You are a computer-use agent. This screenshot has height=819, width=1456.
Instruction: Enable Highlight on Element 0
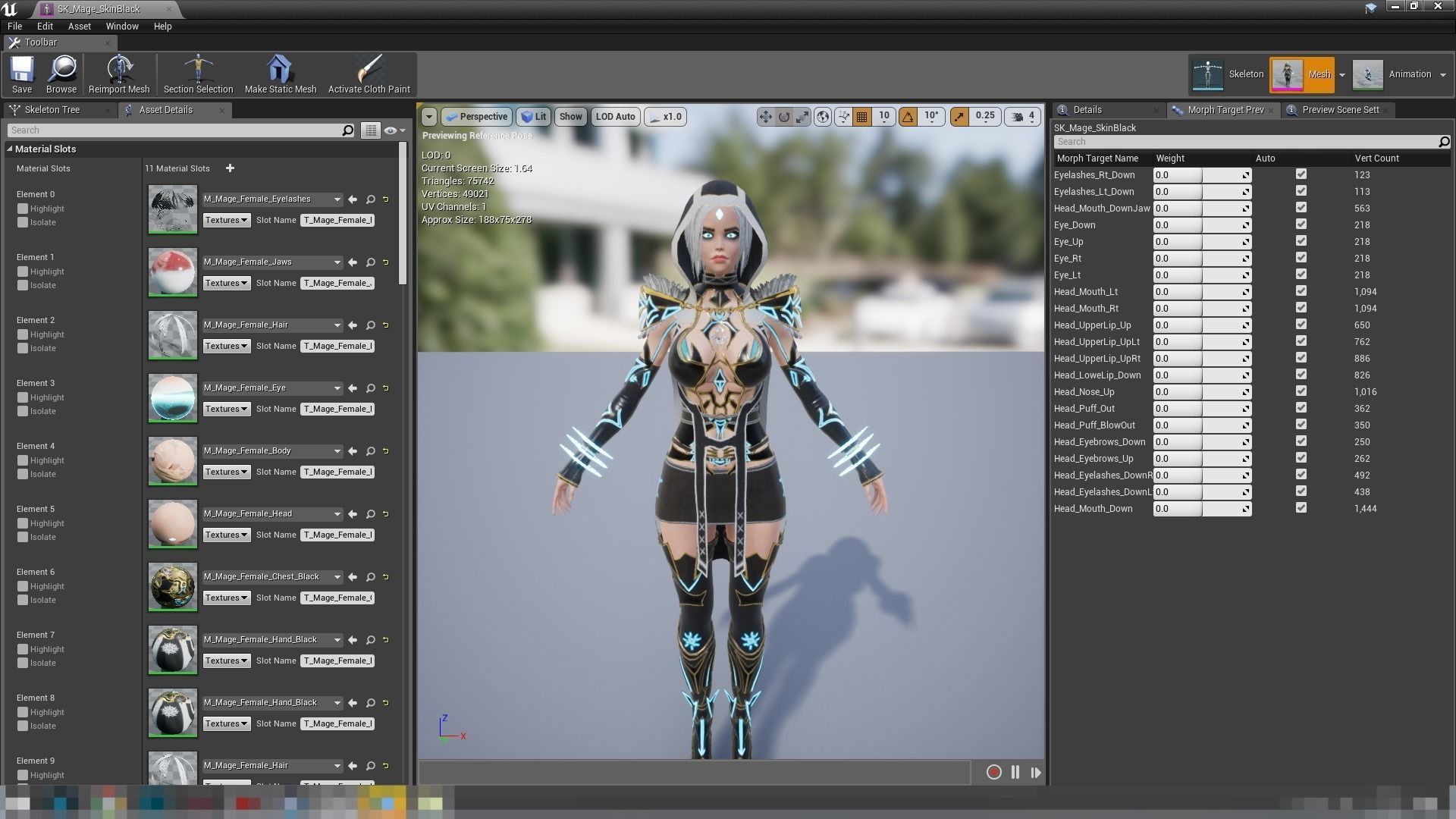coord(23,208)
